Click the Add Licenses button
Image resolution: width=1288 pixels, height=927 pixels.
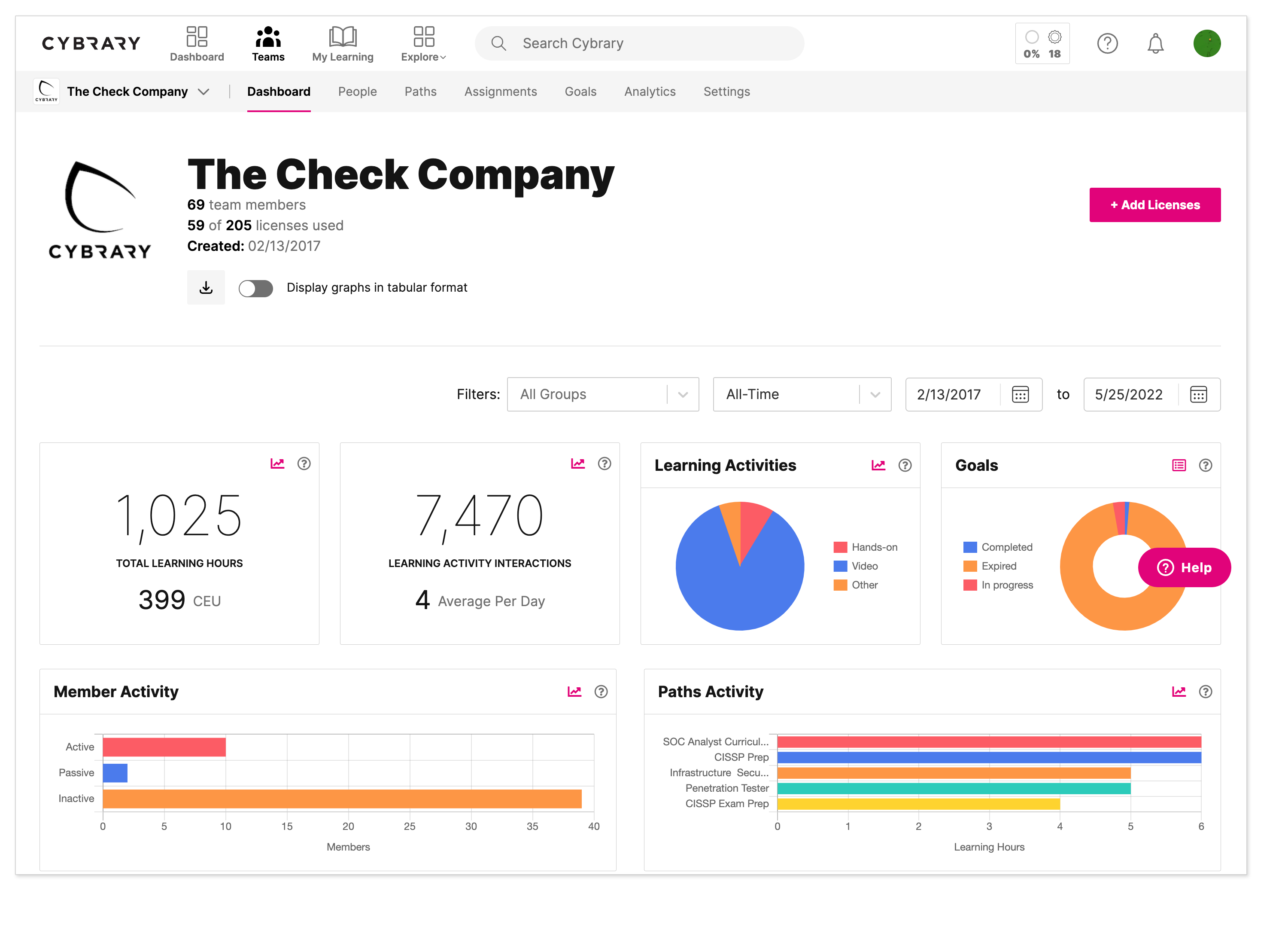coord(1154,205)
